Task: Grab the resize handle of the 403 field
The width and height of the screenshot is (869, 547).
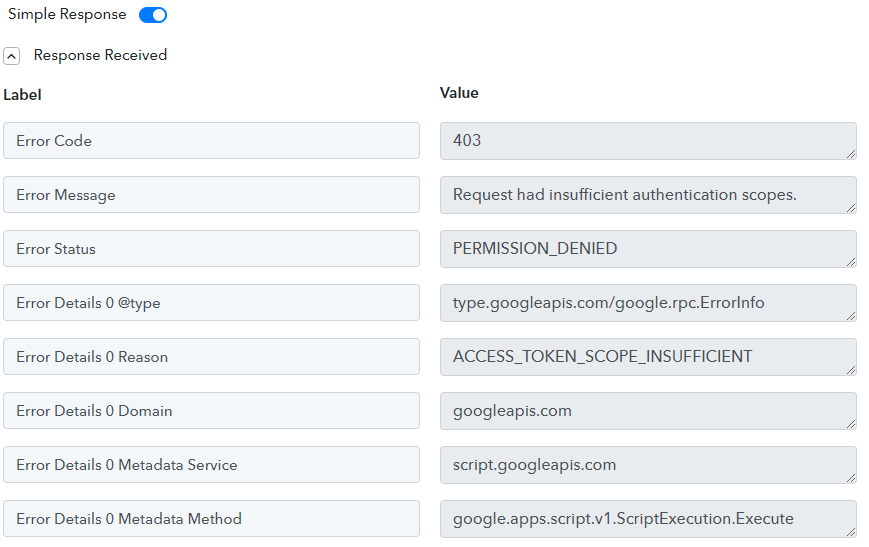Action: [x=851, y=154]
